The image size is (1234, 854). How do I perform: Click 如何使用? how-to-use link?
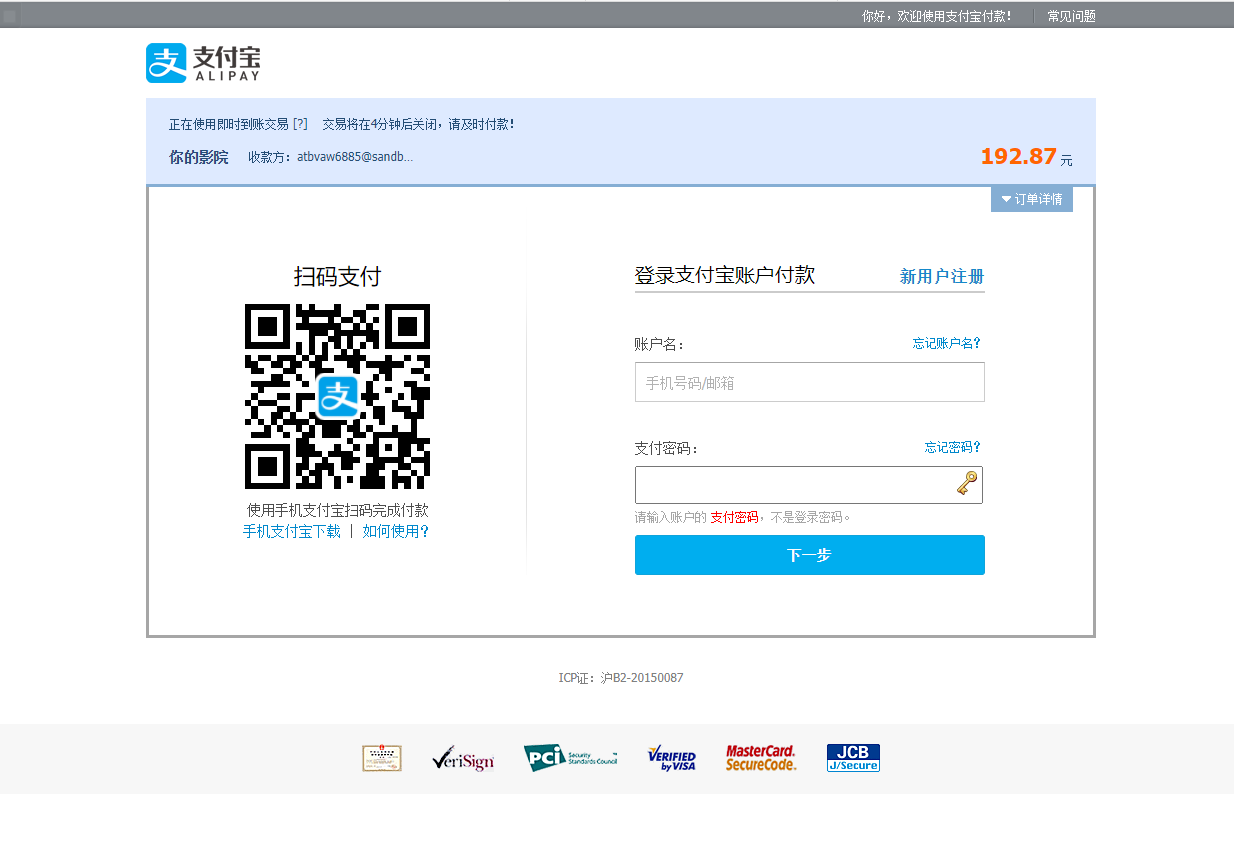click(x=396, y=531)
